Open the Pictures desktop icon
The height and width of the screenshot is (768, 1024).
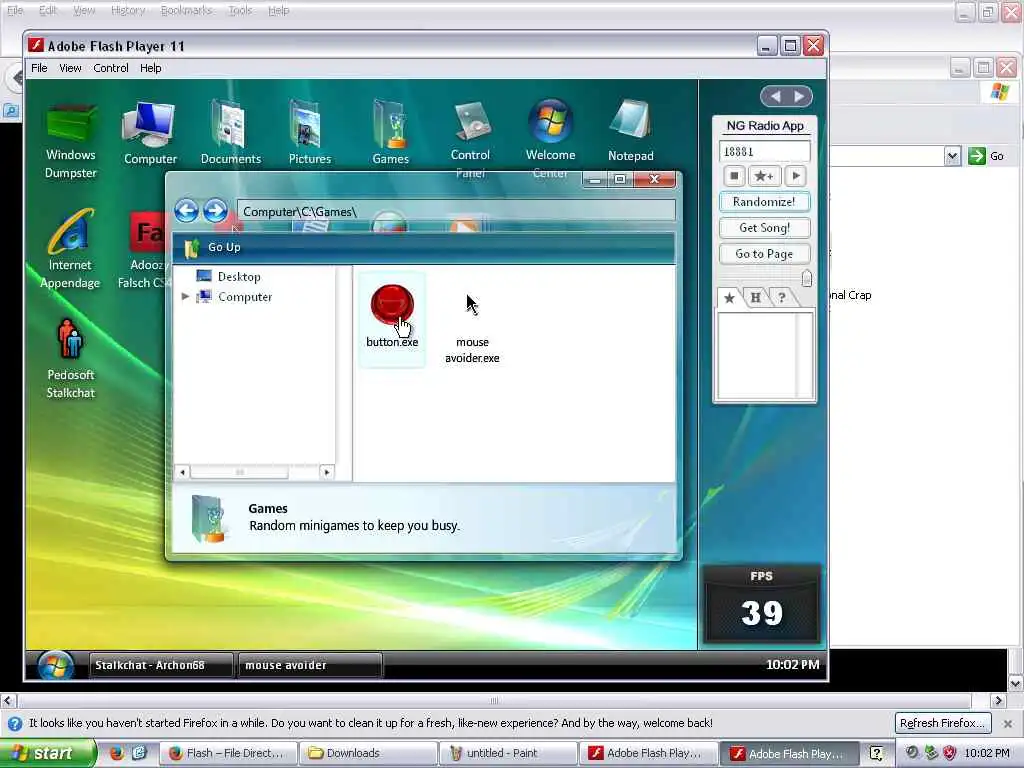coord(310,134)
